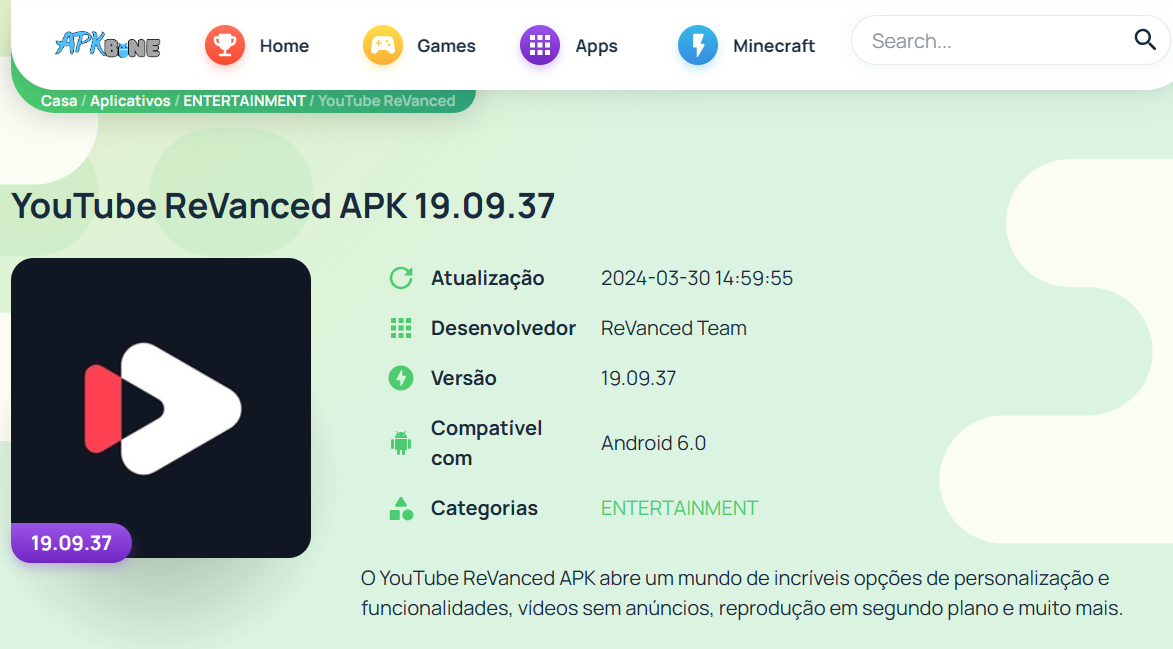This screenshot has width=1173, height=649.
Task: Open the Minecraft menu item
Action: [x=774, y=46]
